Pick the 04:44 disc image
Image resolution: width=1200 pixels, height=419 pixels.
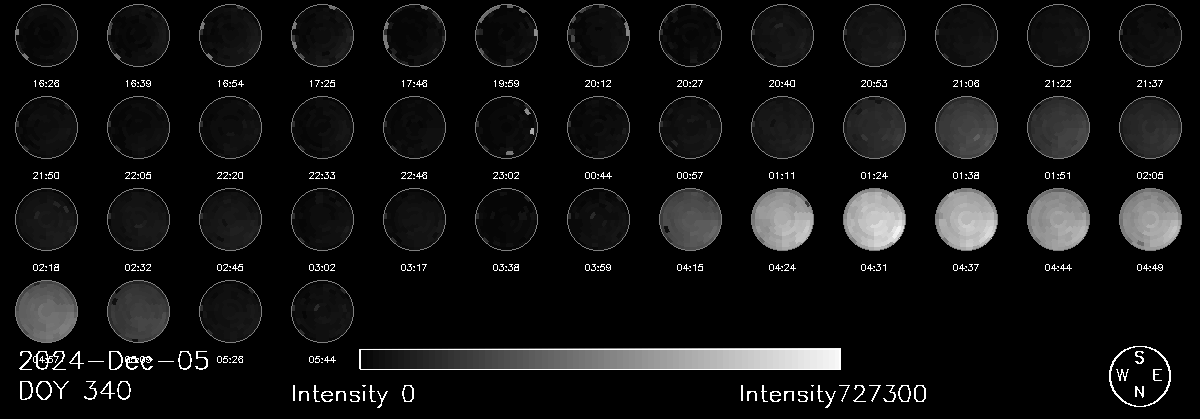point(1058,219)
